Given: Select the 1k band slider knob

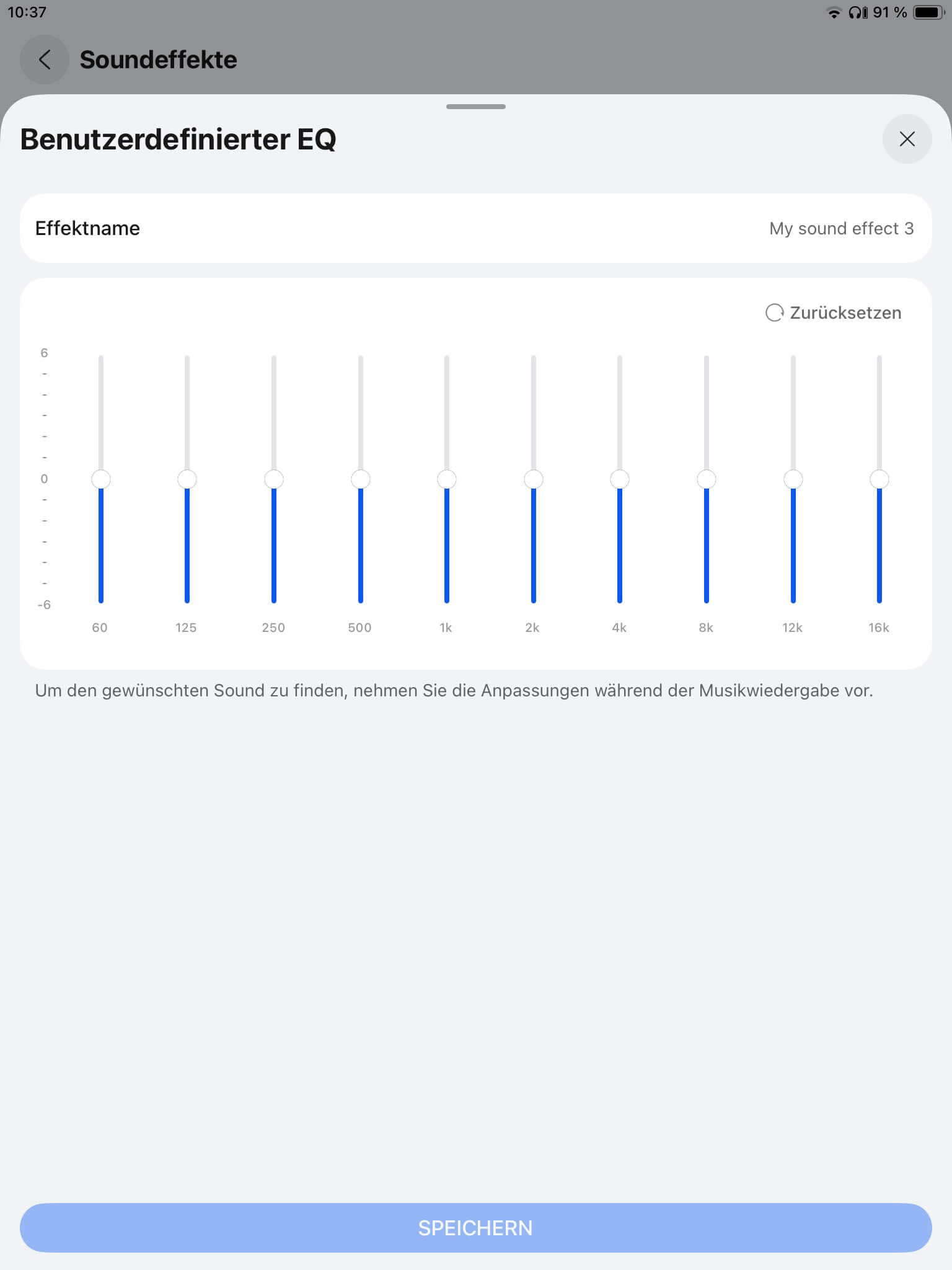Looking at the screenshot, I should click(x=447, y=479).
